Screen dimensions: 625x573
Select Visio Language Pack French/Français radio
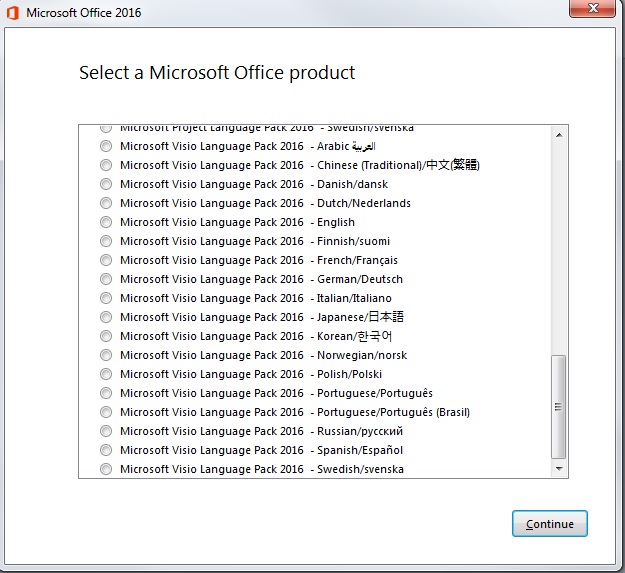click(106, 260)
